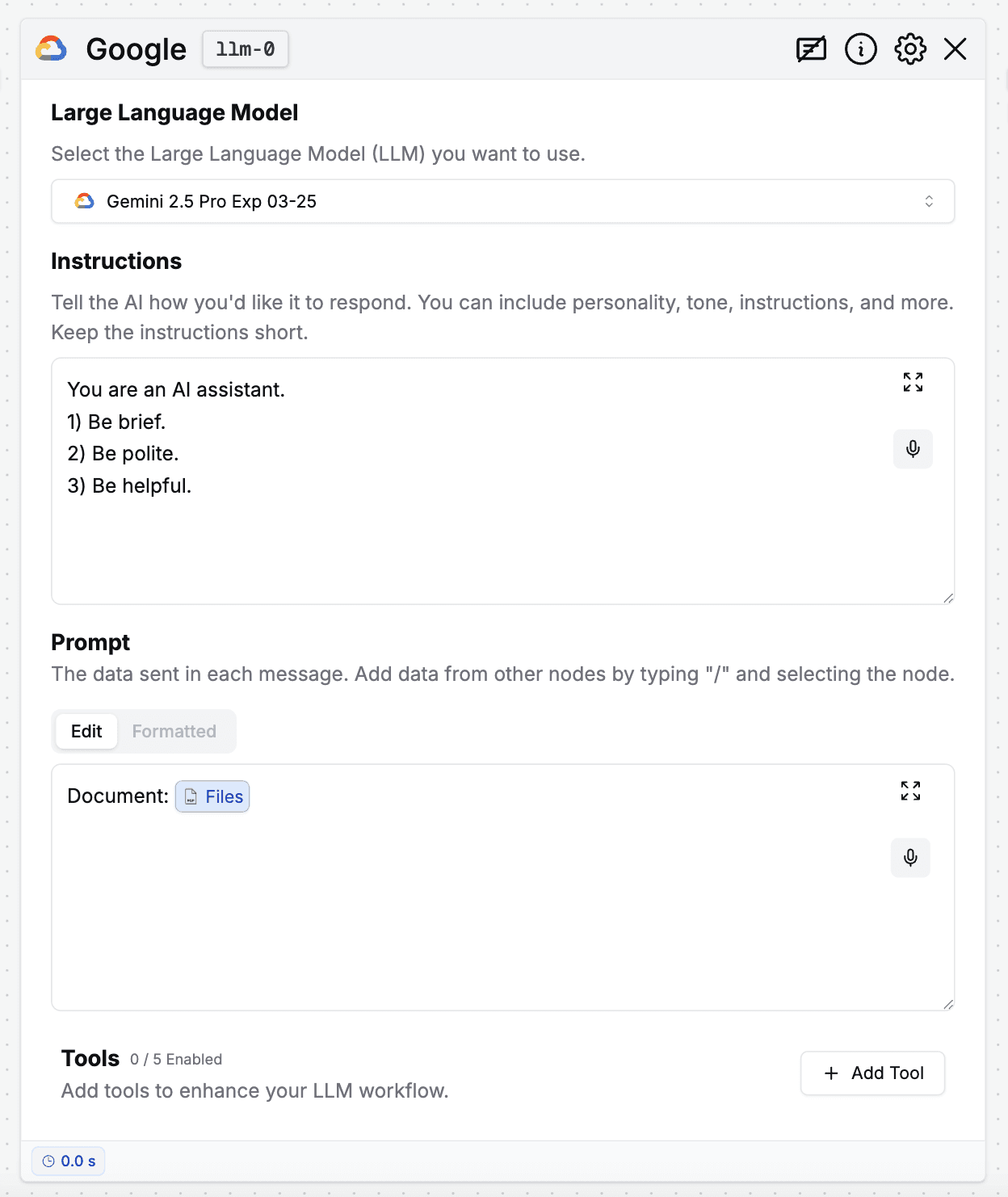Click 'Add tools to enhance your LLM workflow.'
The height and width of the screenshot is (1197, 1008).
255,1090
